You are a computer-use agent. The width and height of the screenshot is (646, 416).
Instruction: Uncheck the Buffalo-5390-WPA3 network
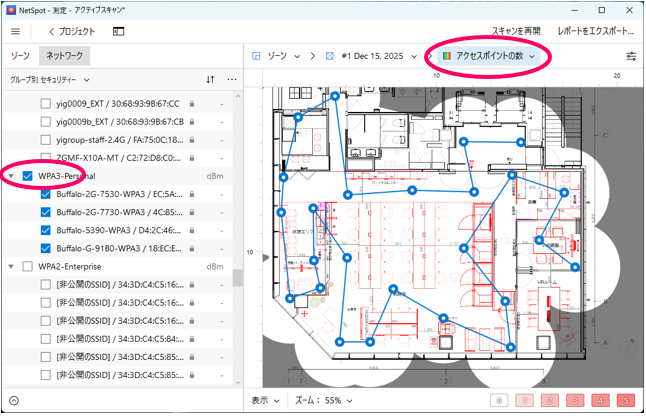tap(44, 230)
